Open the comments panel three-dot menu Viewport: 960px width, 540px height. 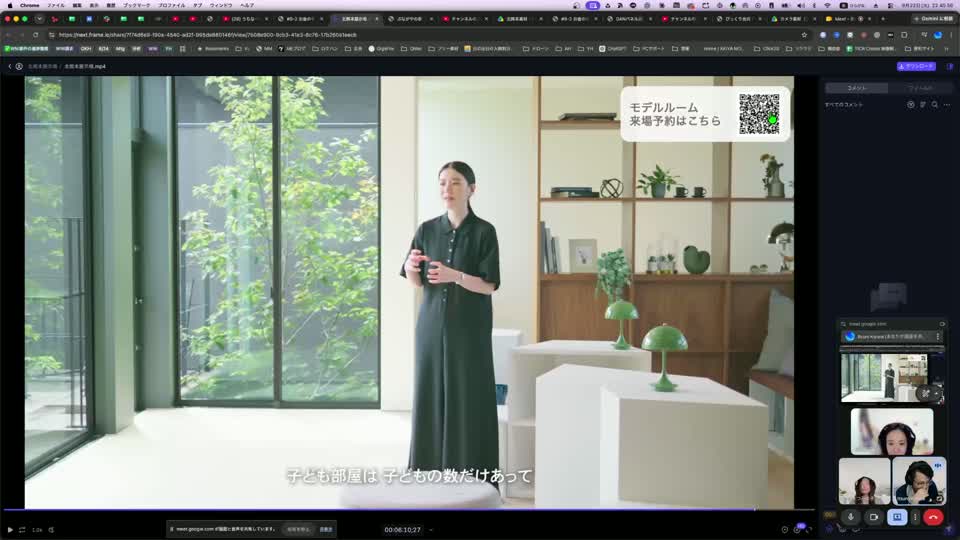[x=947, y=105]
